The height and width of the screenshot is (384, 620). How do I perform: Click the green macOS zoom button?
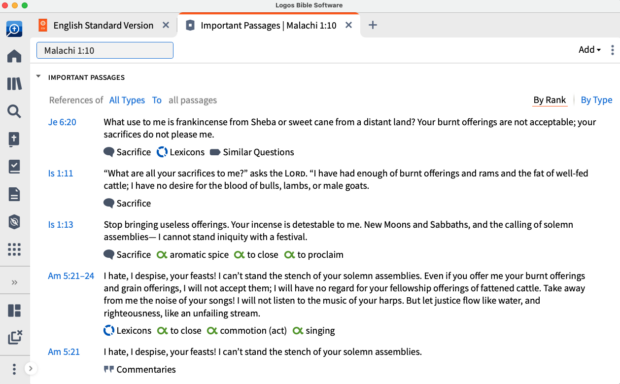[25, 5]
